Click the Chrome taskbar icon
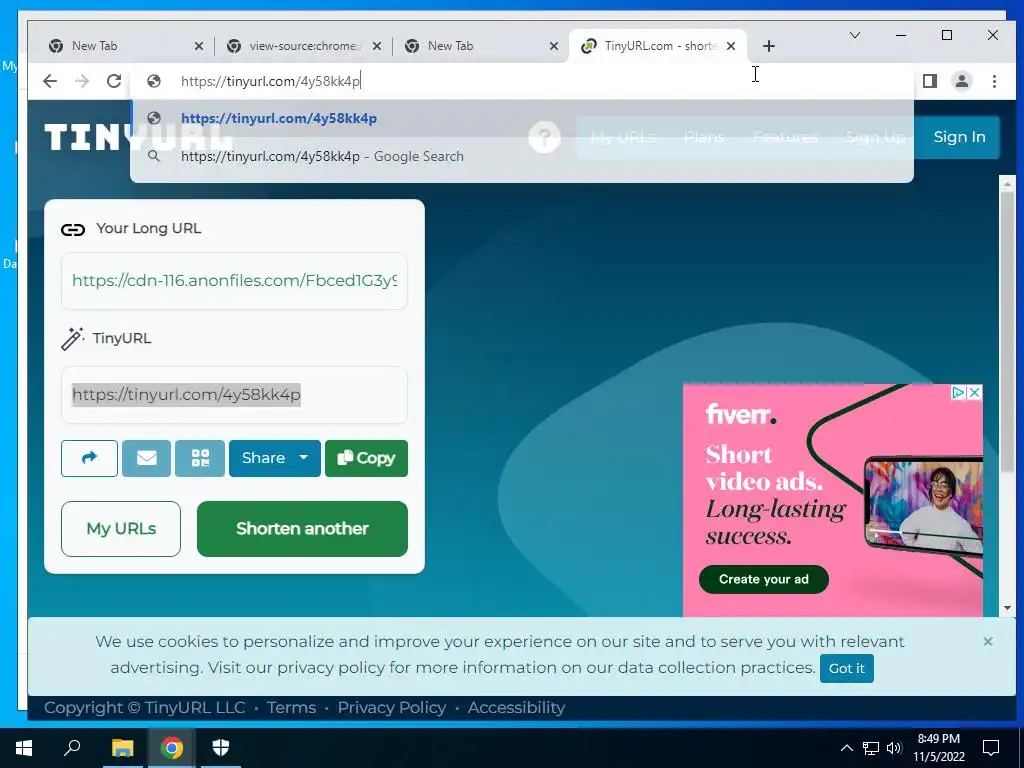The width and height of the screenshot is (1024, 768). [172, 748]
